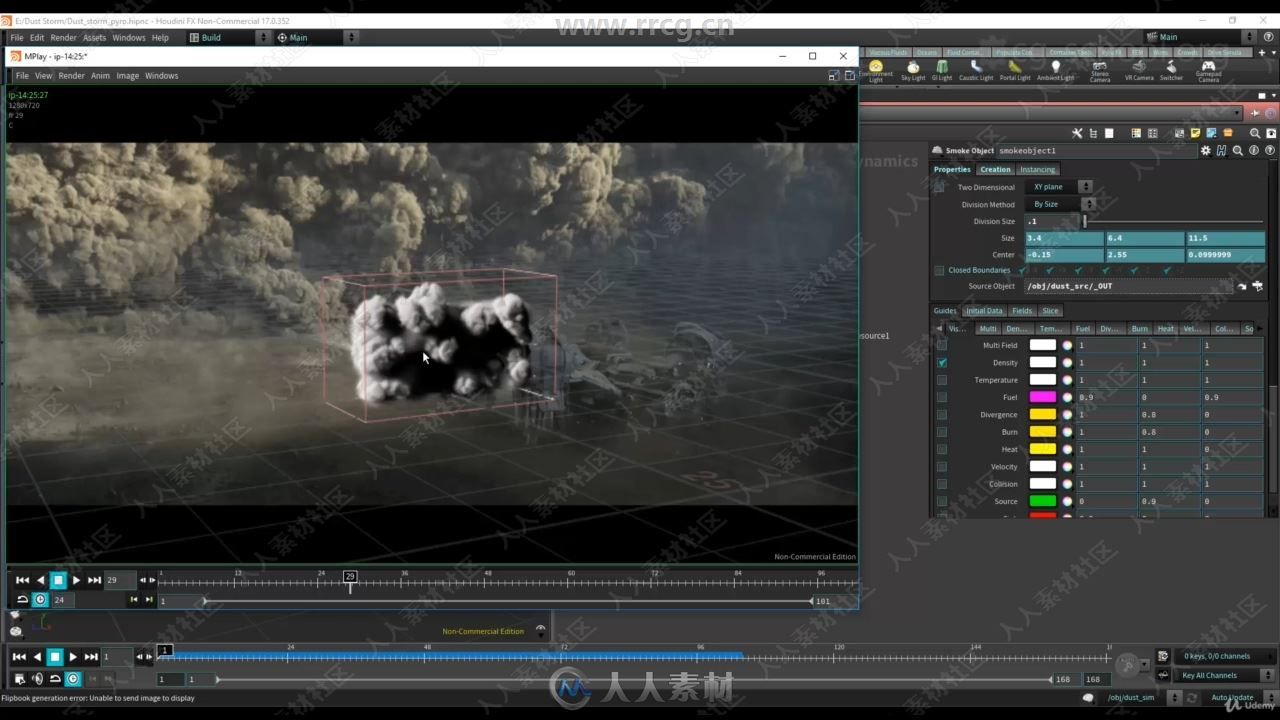Open the XY plane dropdown

click(1059, 187)
